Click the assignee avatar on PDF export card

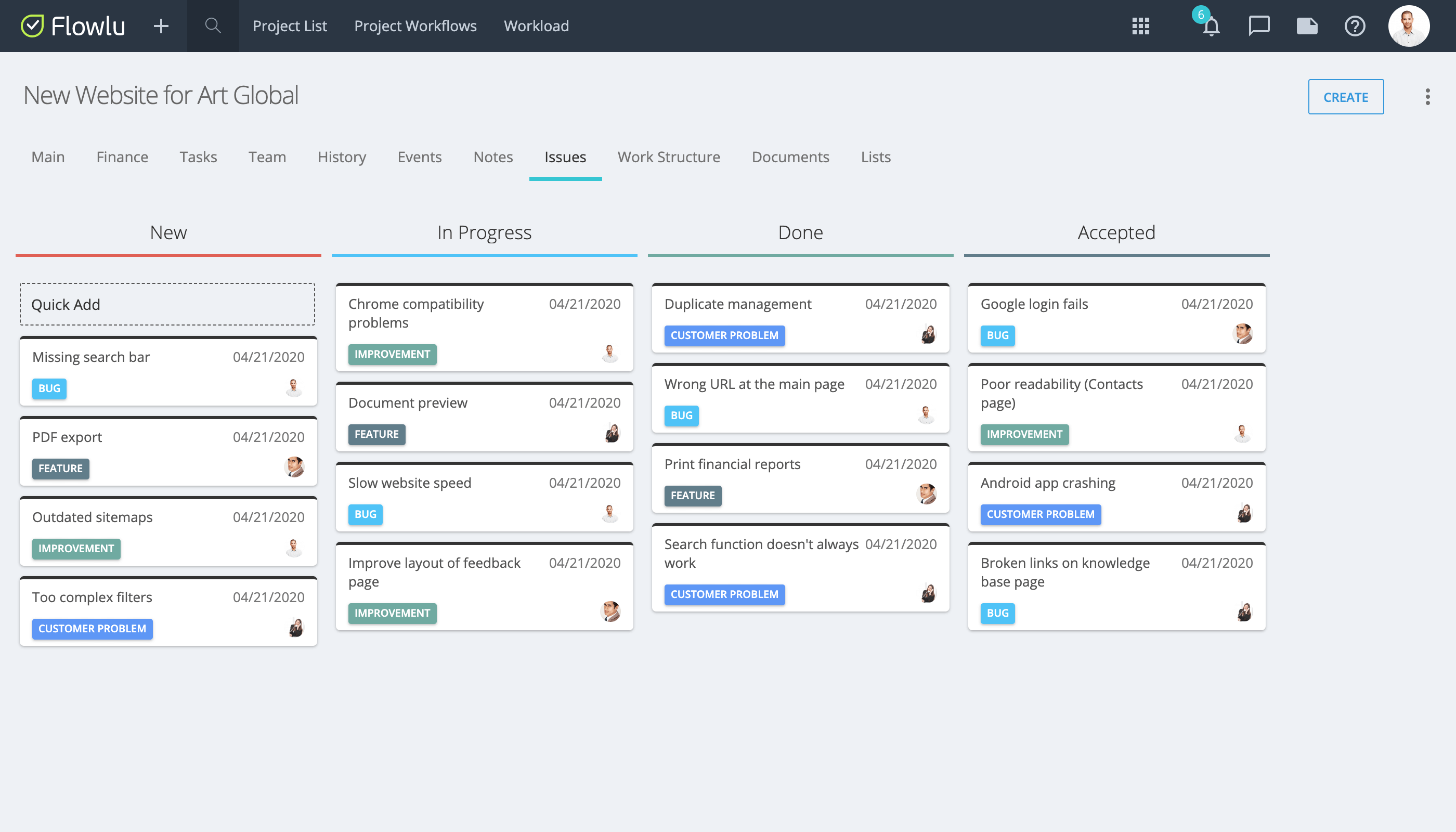(x=293, y=467)
